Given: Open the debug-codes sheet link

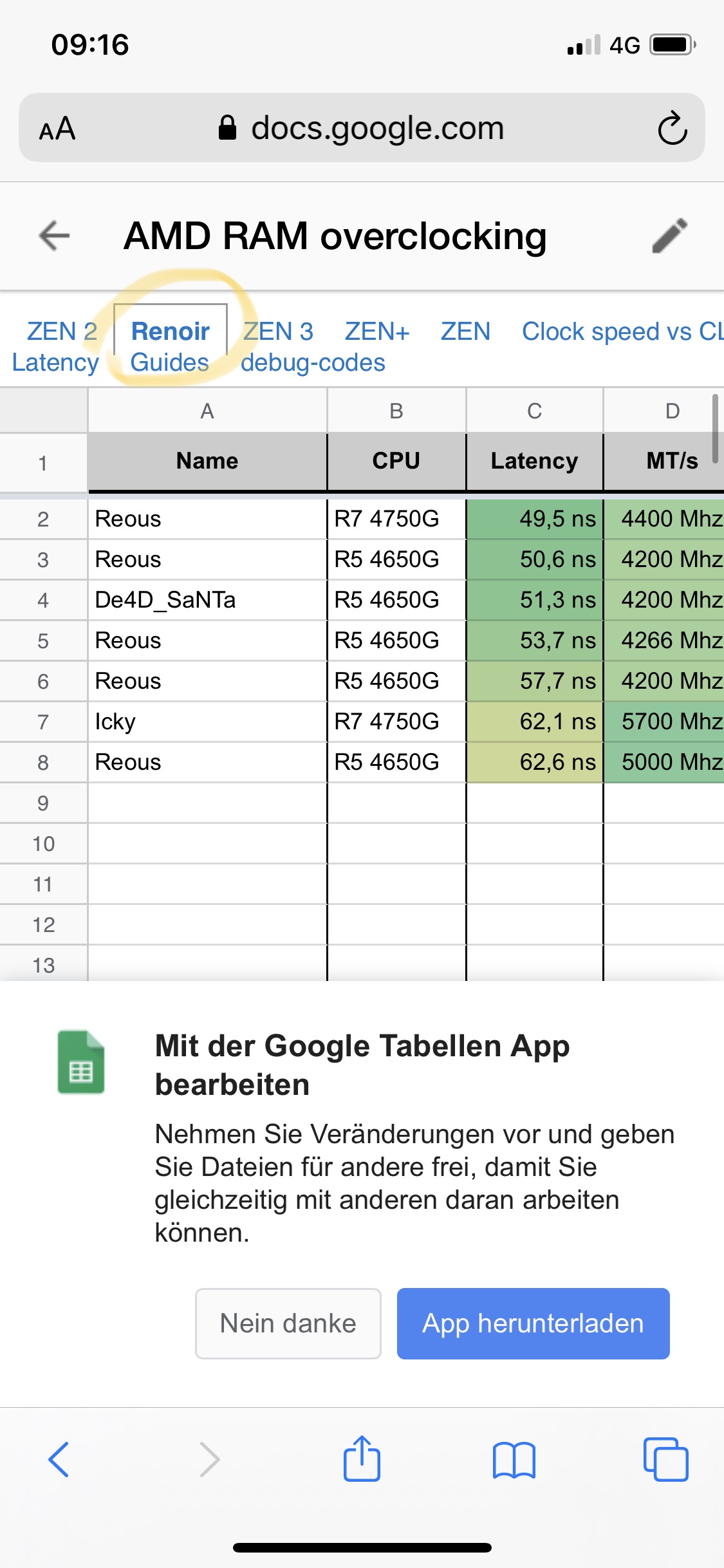Looking at the screenshot, I should 313,362.
